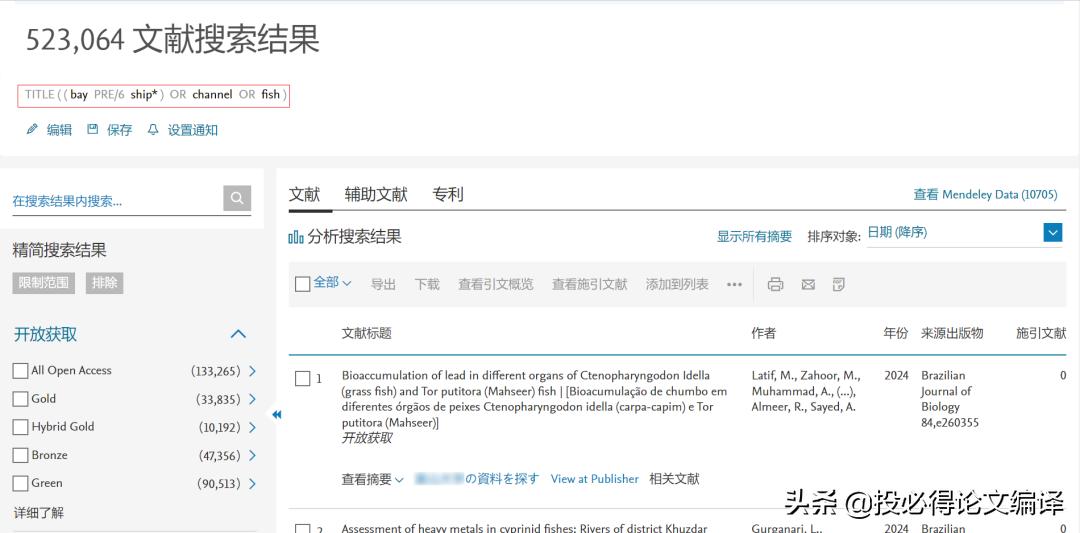Check the box for result 1
The image size is (1080, 533).
302,379
